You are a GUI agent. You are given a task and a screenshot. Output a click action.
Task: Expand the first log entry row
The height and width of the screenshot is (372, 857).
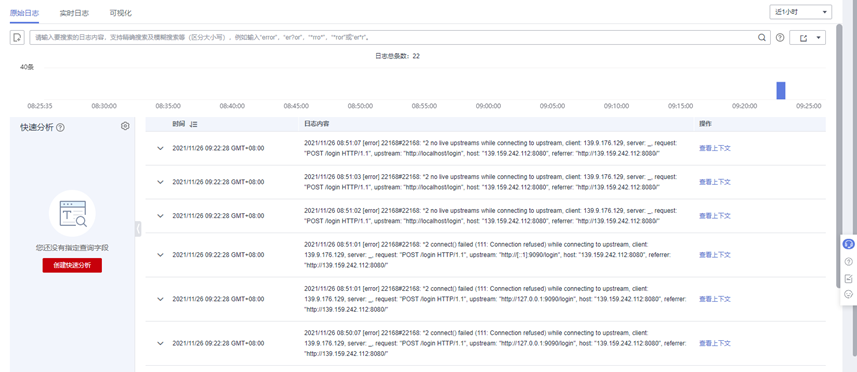(160, 148)
